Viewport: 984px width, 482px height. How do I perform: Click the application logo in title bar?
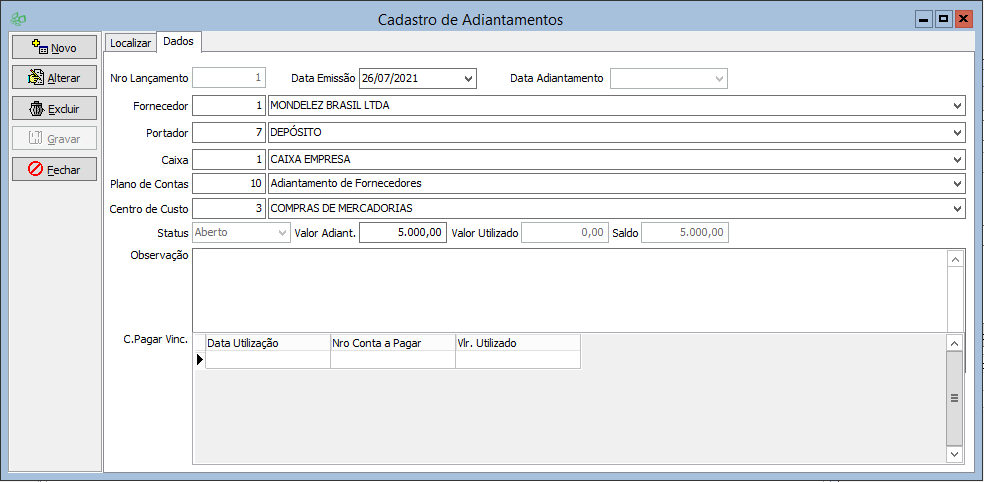16,19
